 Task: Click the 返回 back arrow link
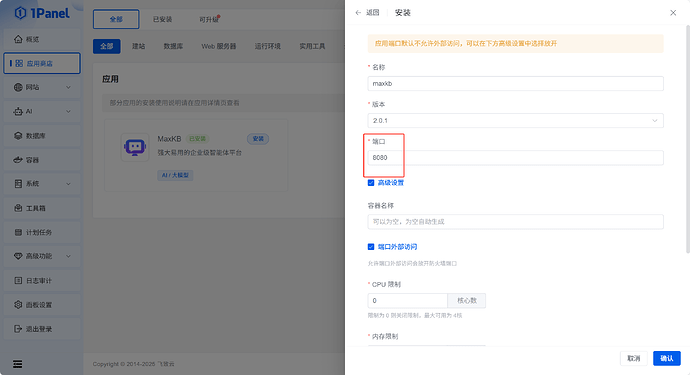[x=367, y=13]
